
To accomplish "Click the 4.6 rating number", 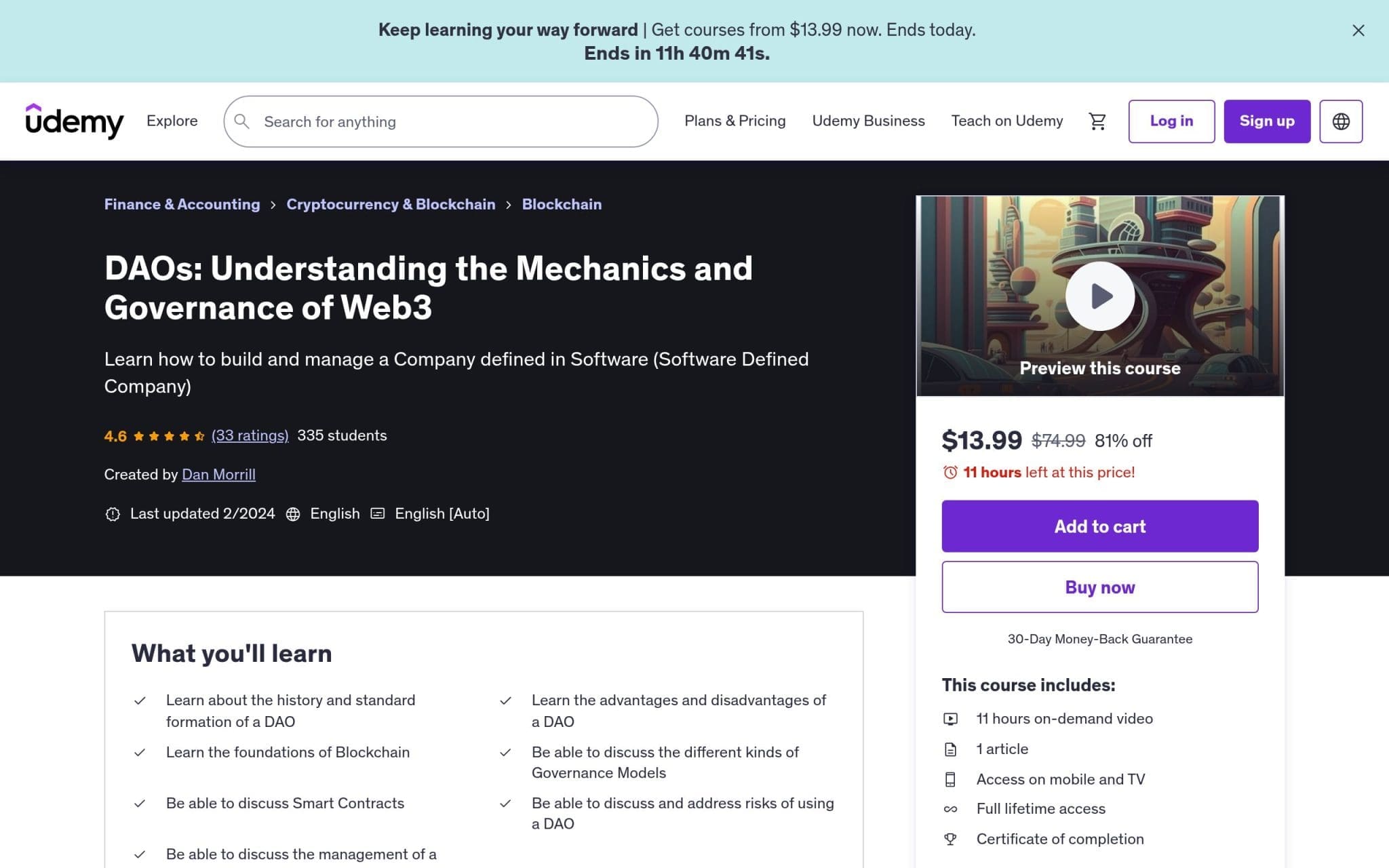I will click(115, 436).
